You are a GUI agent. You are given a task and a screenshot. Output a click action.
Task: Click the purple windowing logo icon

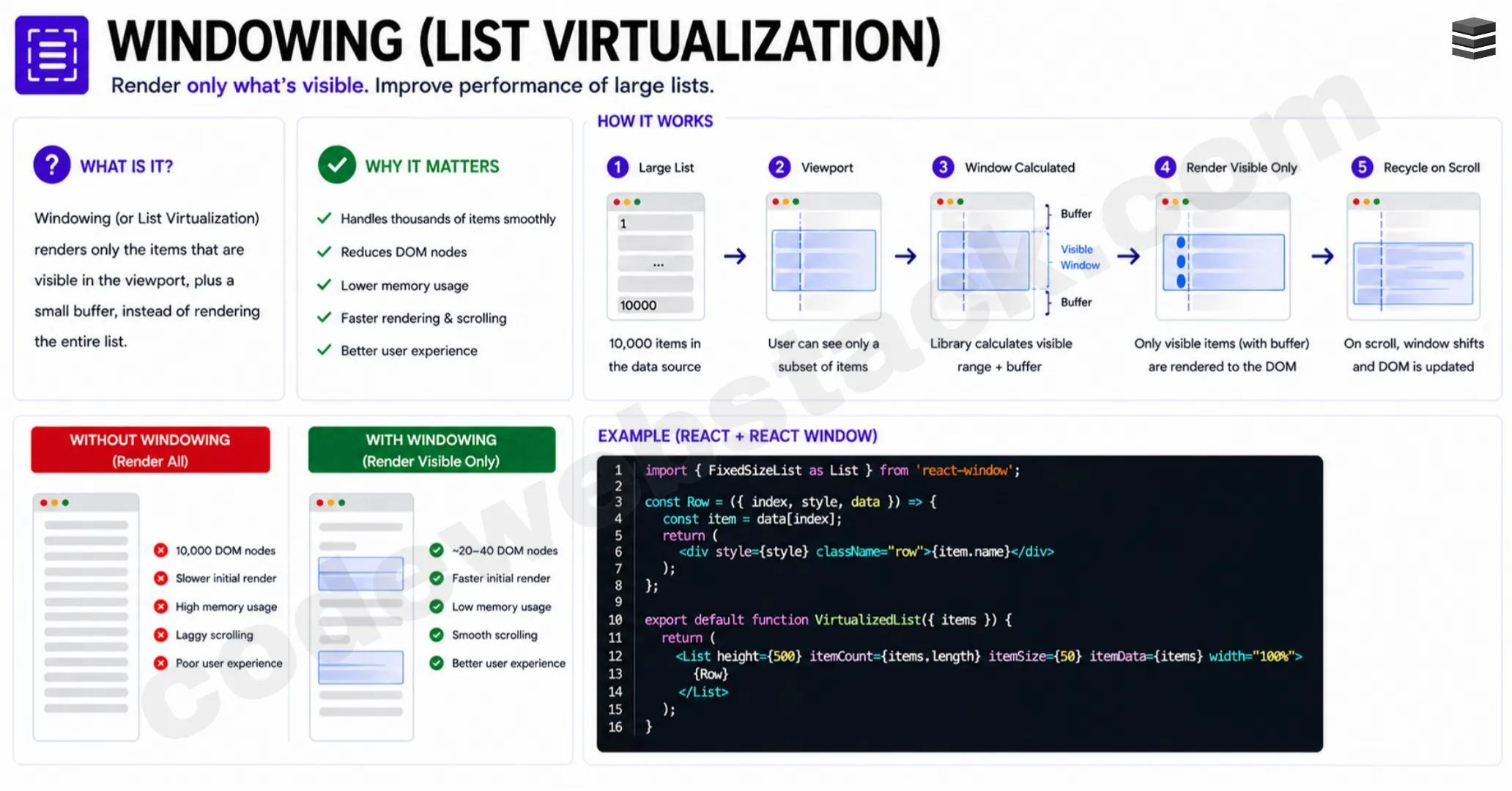coord(51,54)
